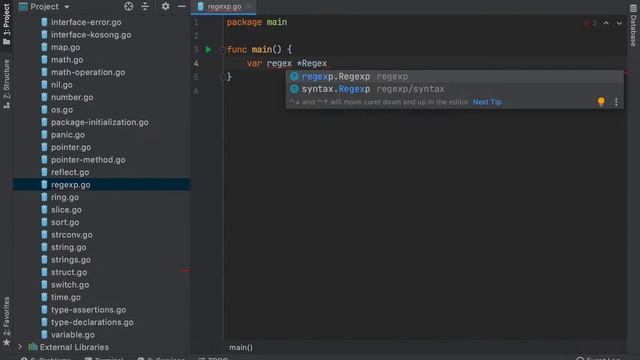Open reflect.go in the project tree
Image resolution: width=640 pixels, height=360 pixels.
(70, 172)
